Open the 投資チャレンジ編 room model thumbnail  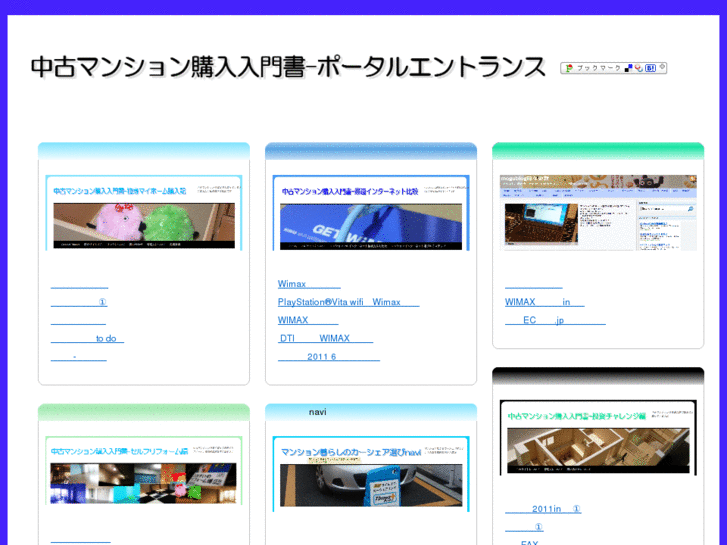point(598,437)
